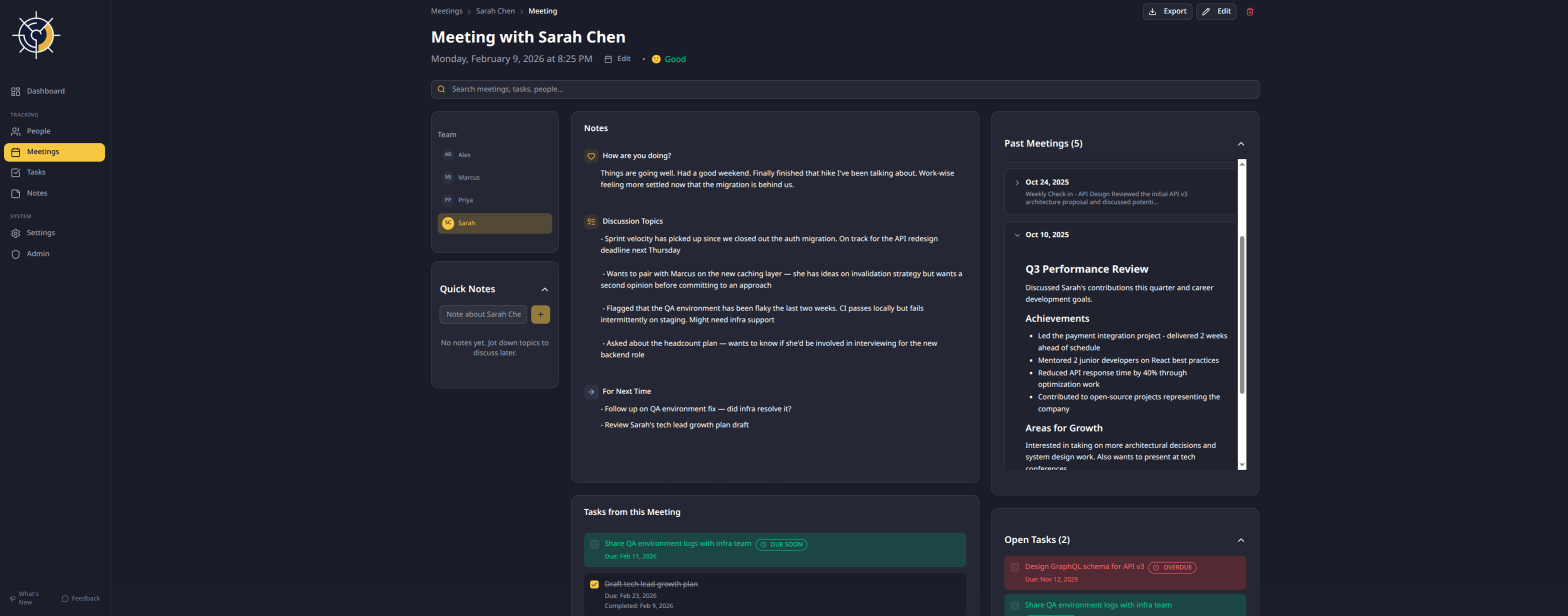Click the Feedback speech bubble icon
The width and height of the screenshot is (1568, 616).
(65, 598)
